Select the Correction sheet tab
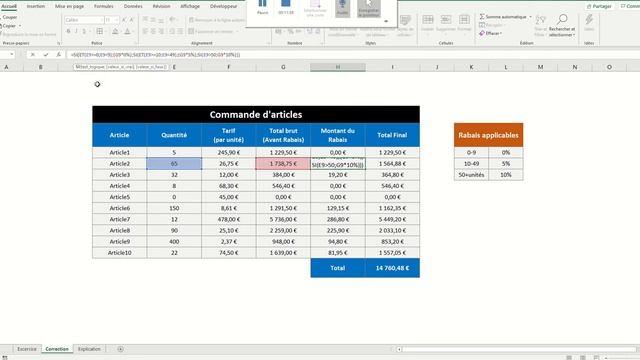 tap(57, 349)
